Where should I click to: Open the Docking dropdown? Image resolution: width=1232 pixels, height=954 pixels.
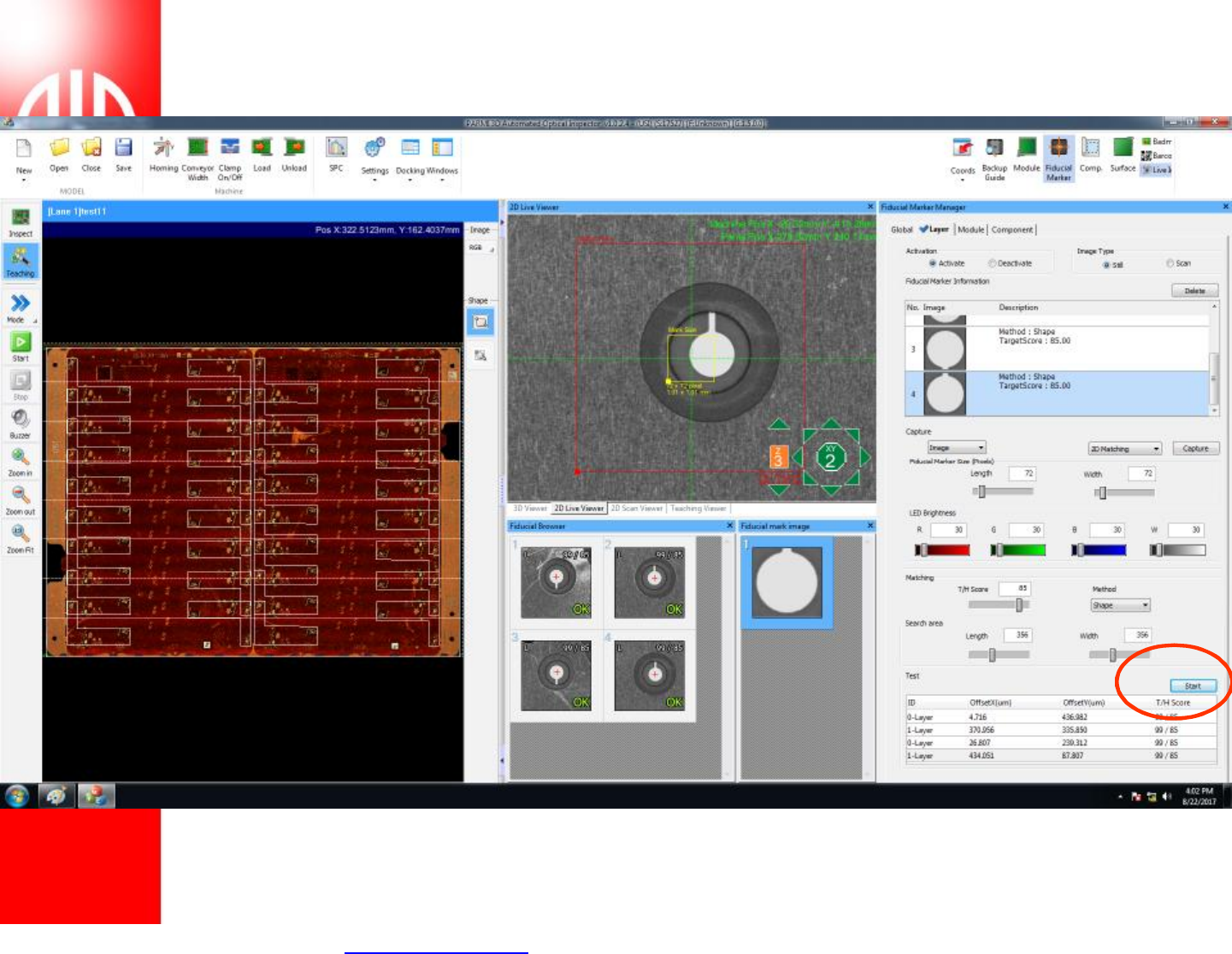(x=410, y=180)
